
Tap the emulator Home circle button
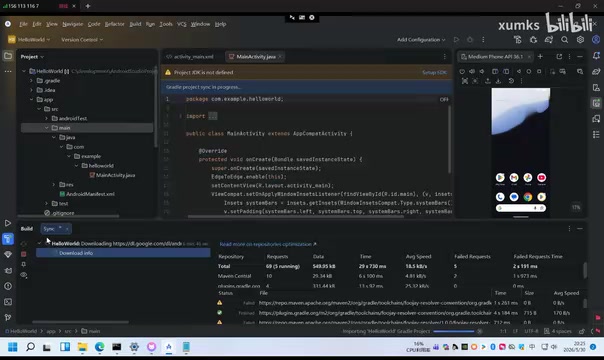(x=529, y=72)
